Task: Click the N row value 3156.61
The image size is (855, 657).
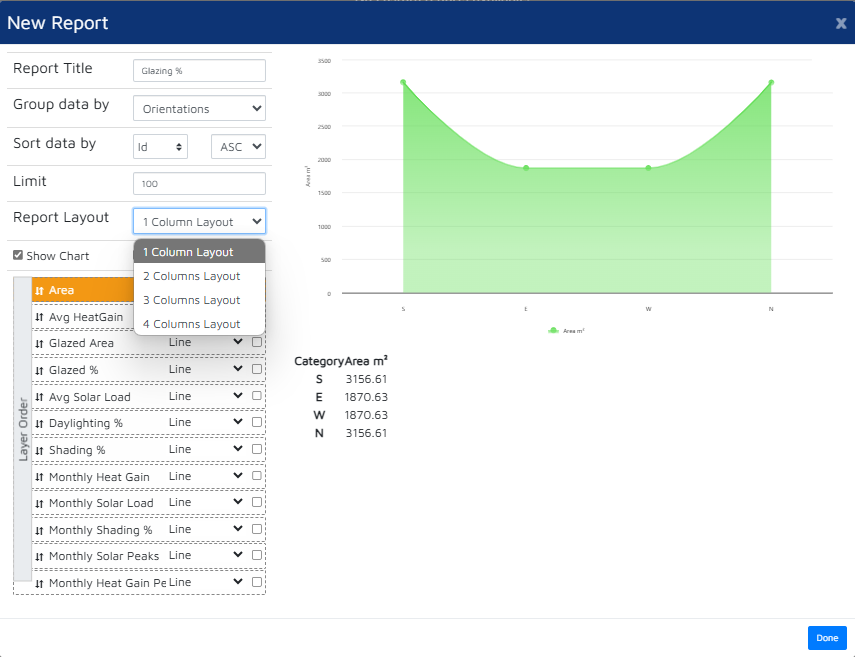Action: (366, 433)
